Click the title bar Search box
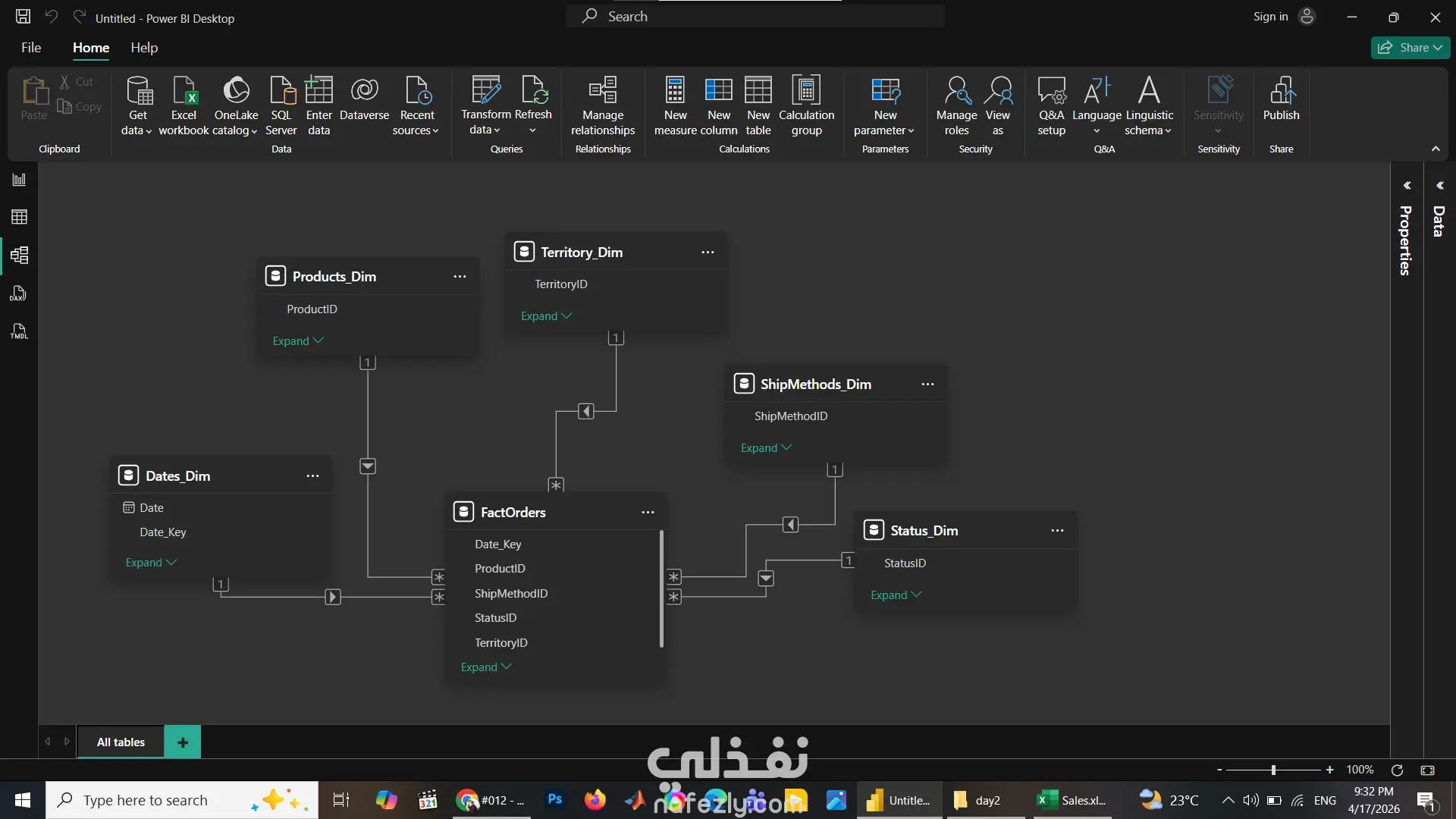The height and width of the screenshot is (819, 1456). pos(755,16)
